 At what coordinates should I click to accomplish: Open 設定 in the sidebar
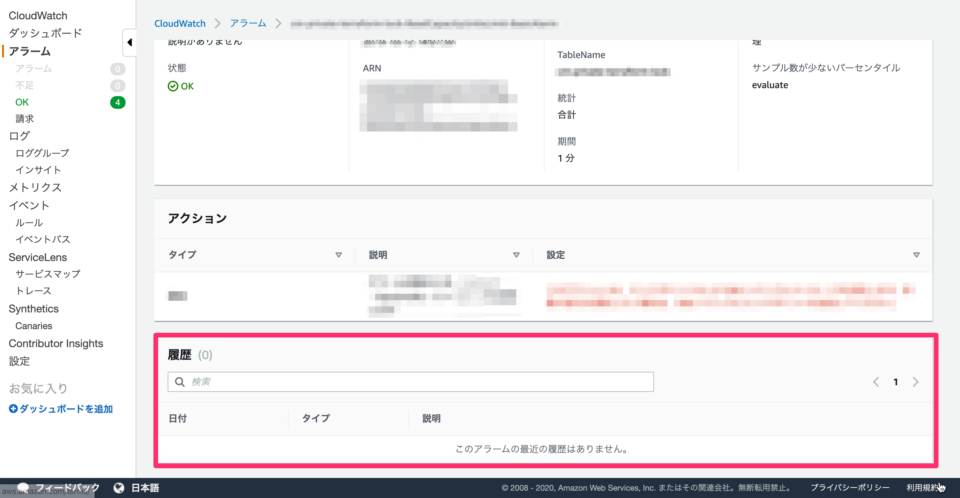point(19,361)
